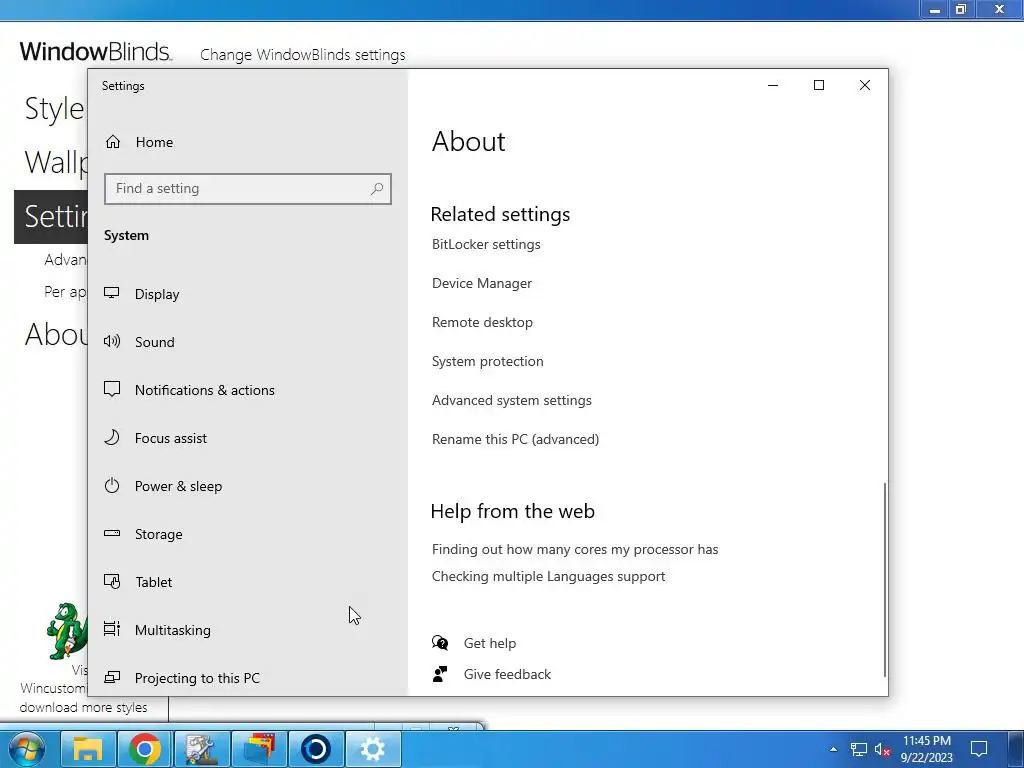Click the Notifications & actions icon
The image size is (1024, 768).
click(112, 389)
